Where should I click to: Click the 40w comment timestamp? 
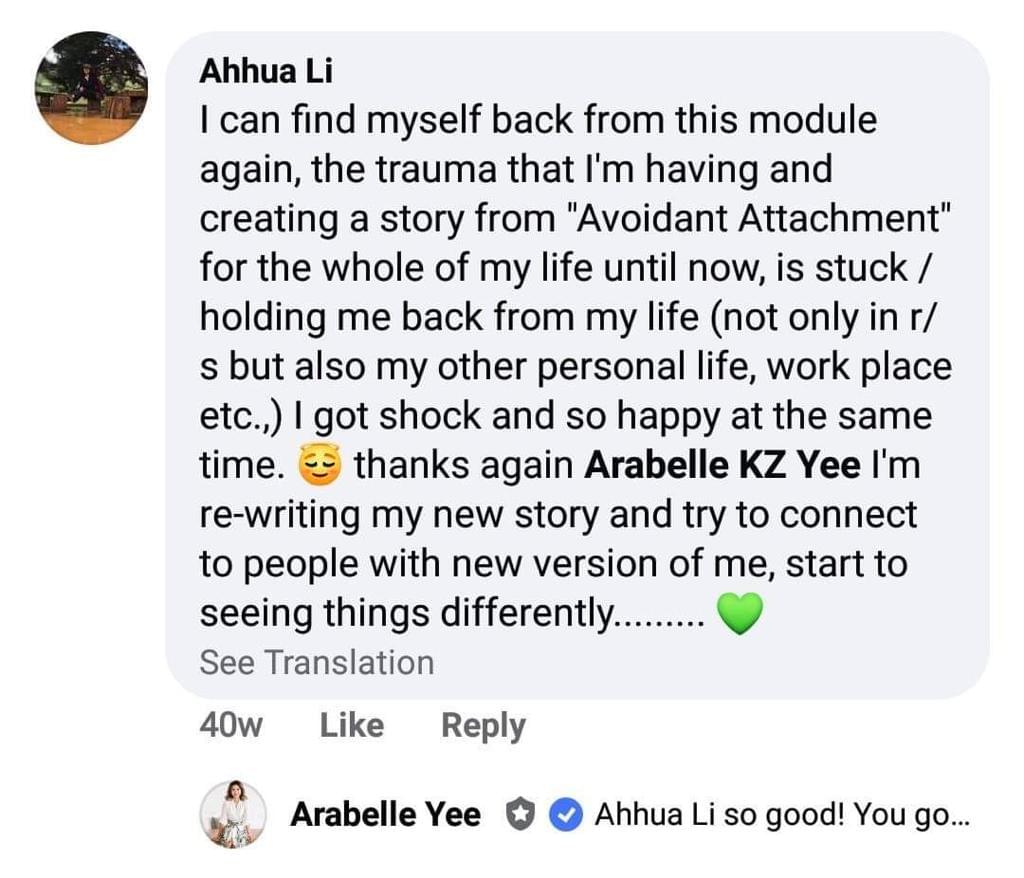(x=231, y=725)
